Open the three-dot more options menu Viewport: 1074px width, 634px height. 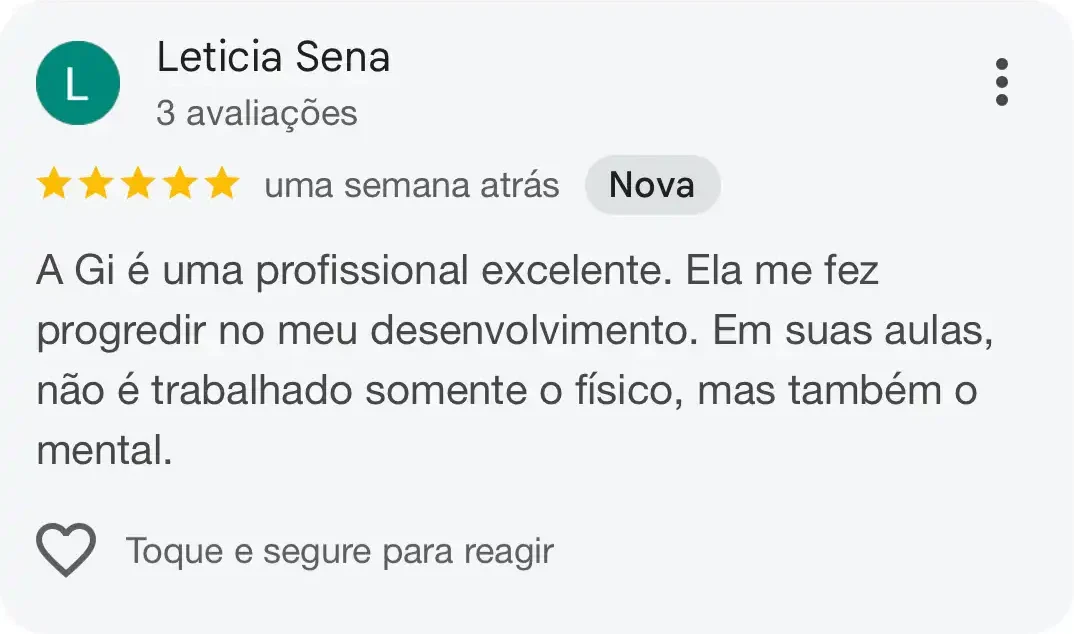pyautogui.click(x=1001, y=82)
